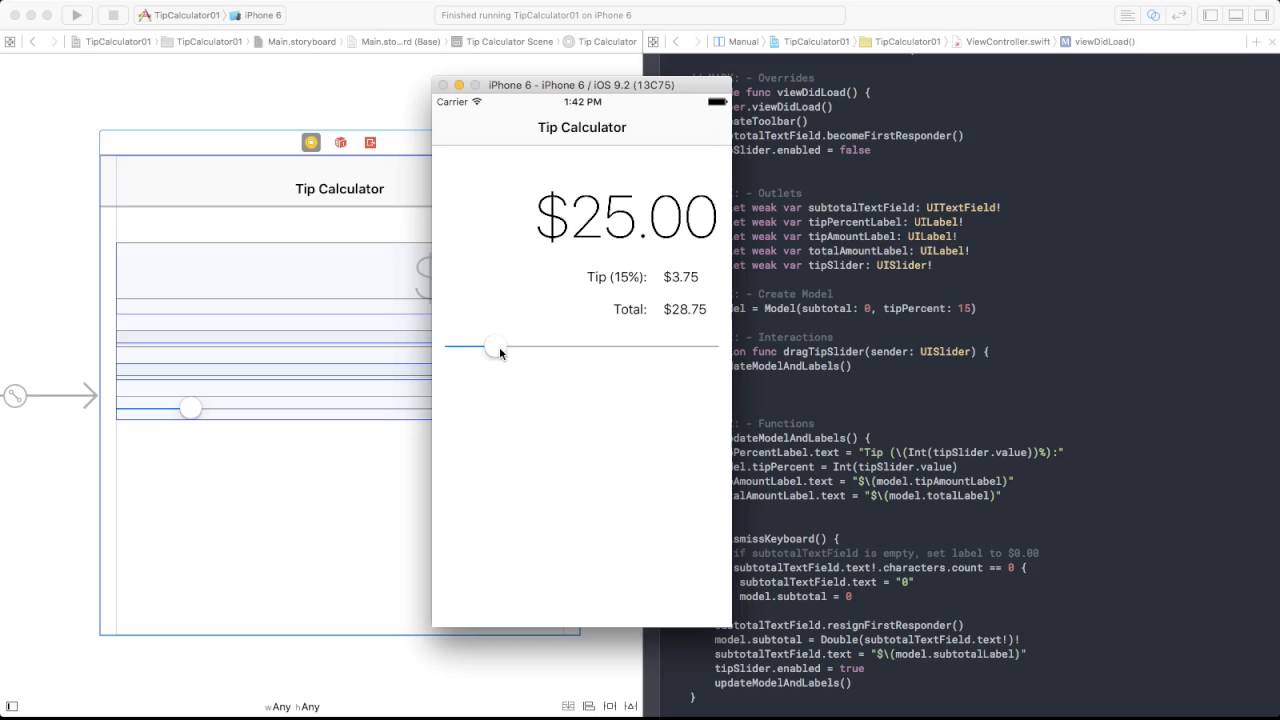This screenshot has width=1280, height=720.
Task: Click the Stop button in Xcode toolbar
Action: (113, 15)
